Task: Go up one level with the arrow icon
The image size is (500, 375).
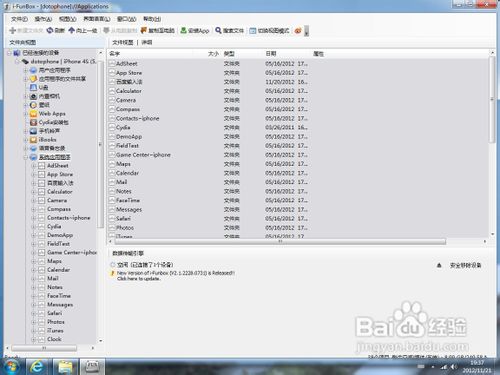Action: 71,30
